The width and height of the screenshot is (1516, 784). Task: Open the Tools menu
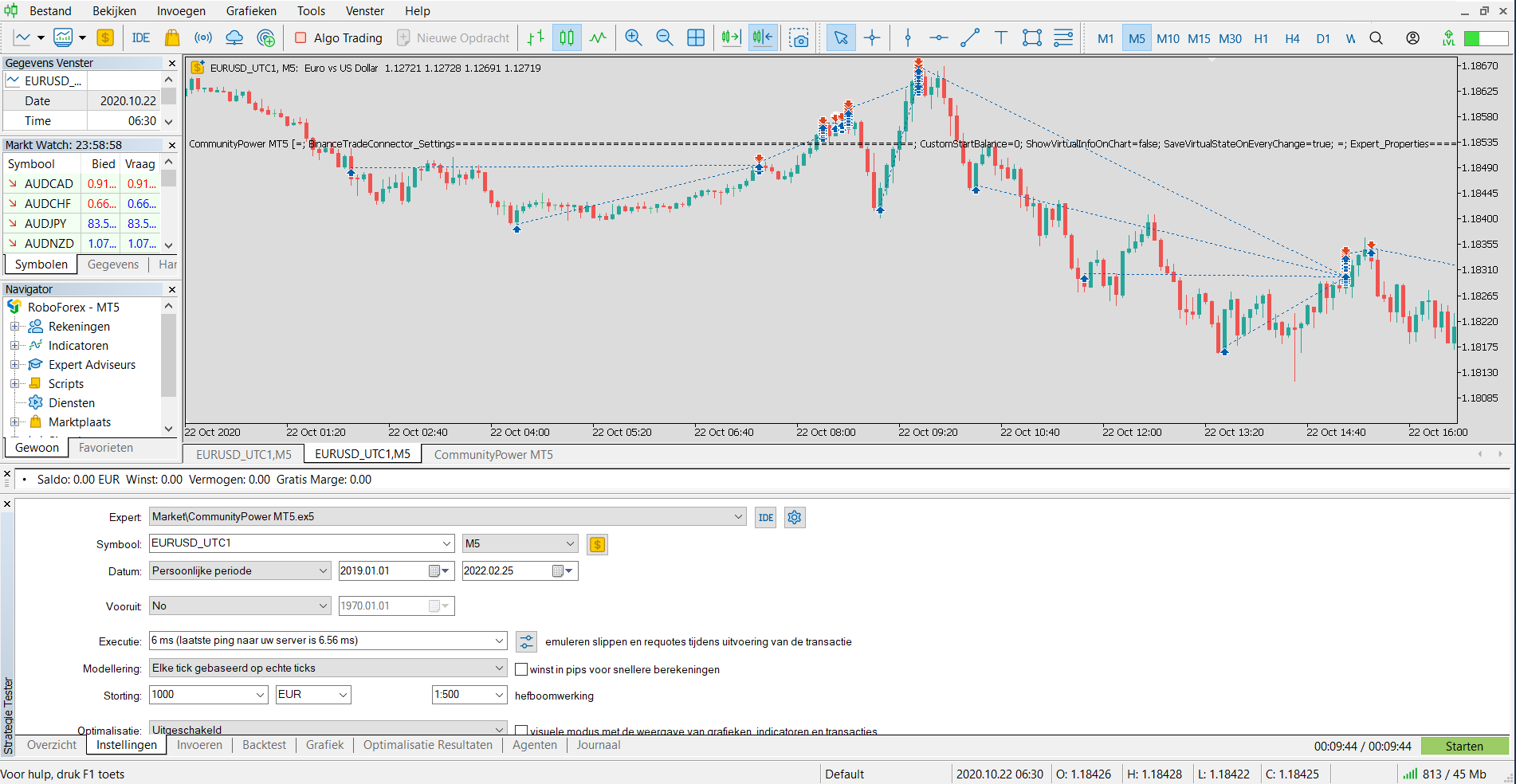pos(311,11)
